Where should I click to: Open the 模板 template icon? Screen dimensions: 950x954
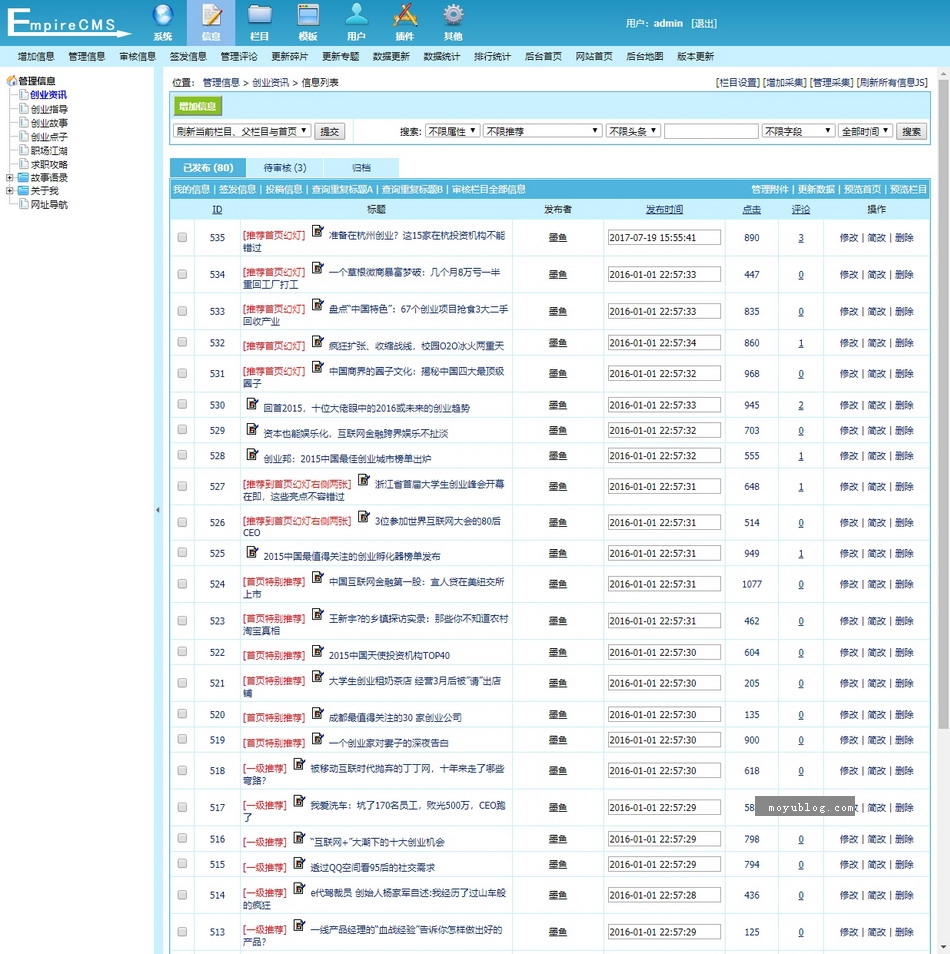tap(308, 16)
